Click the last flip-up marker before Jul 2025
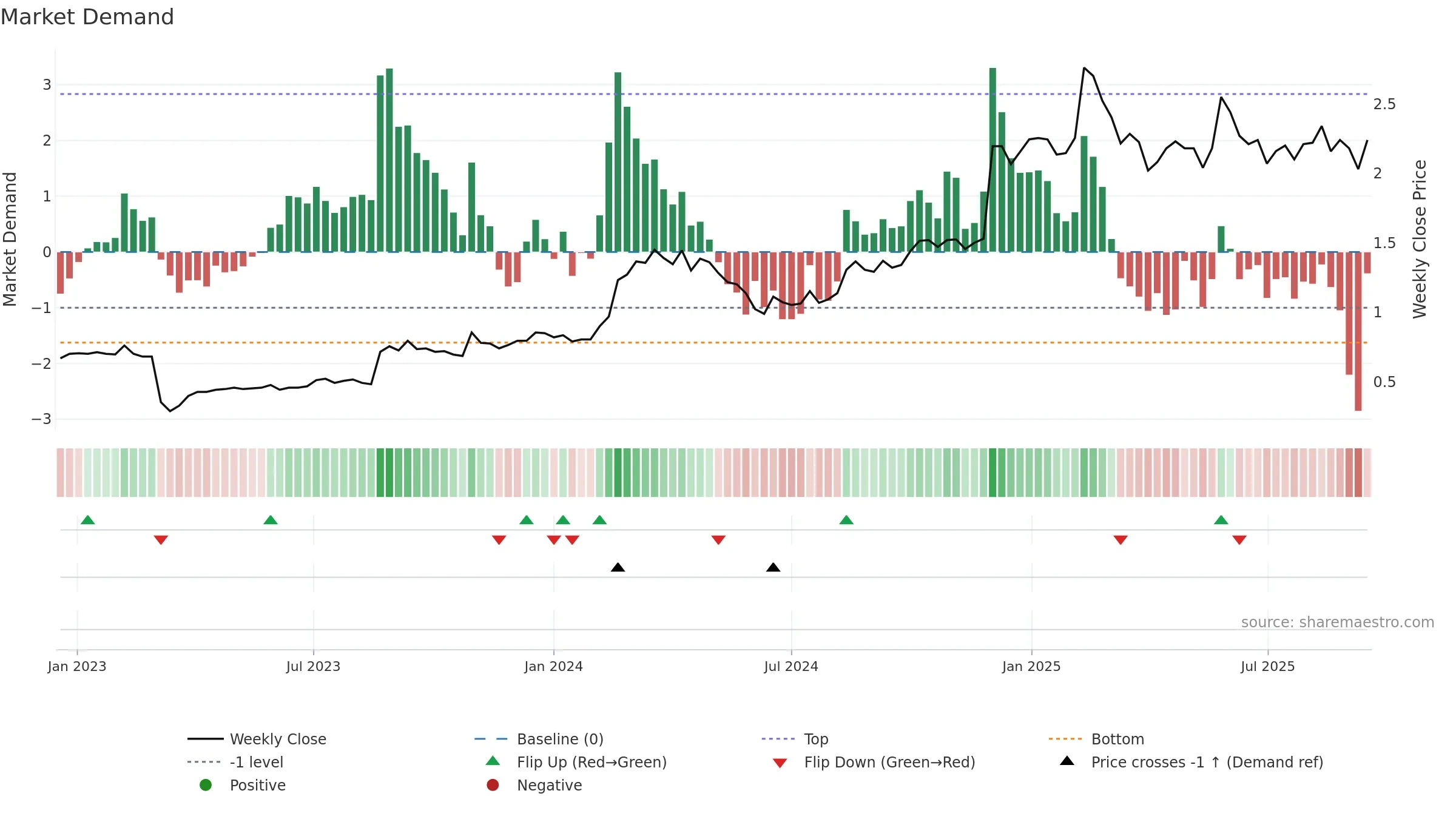 1221,520
